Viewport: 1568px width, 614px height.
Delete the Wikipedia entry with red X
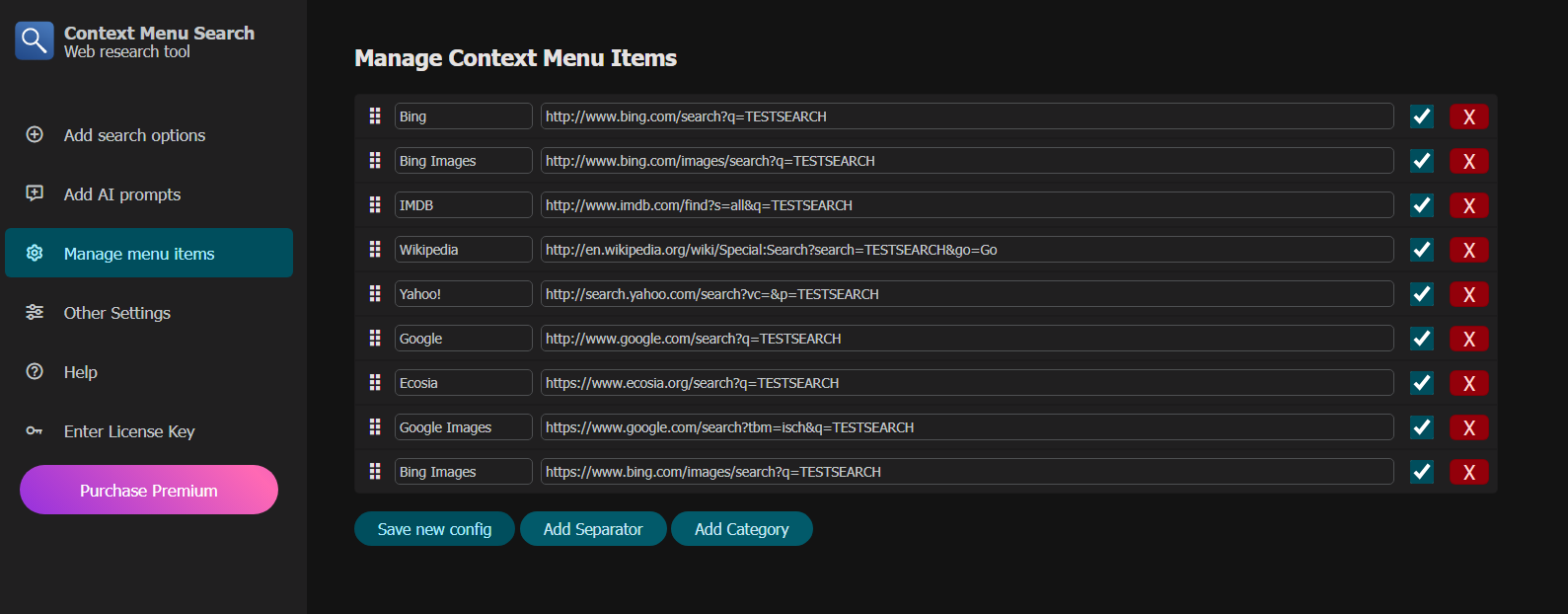pos(1469,250)
